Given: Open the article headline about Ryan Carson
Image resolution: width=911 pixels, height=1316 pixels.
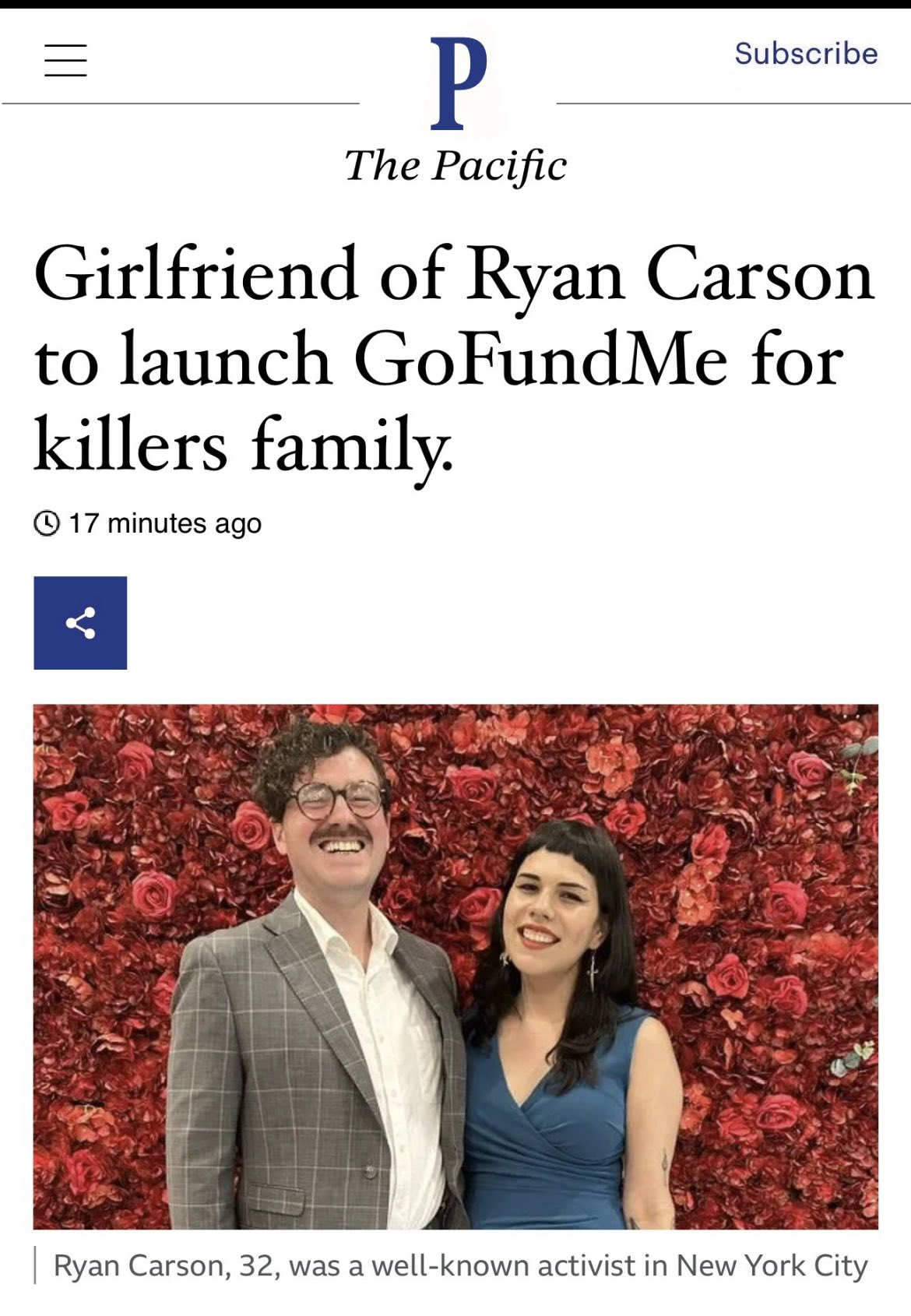Looking at the screenshot, I should coord(454,358).
